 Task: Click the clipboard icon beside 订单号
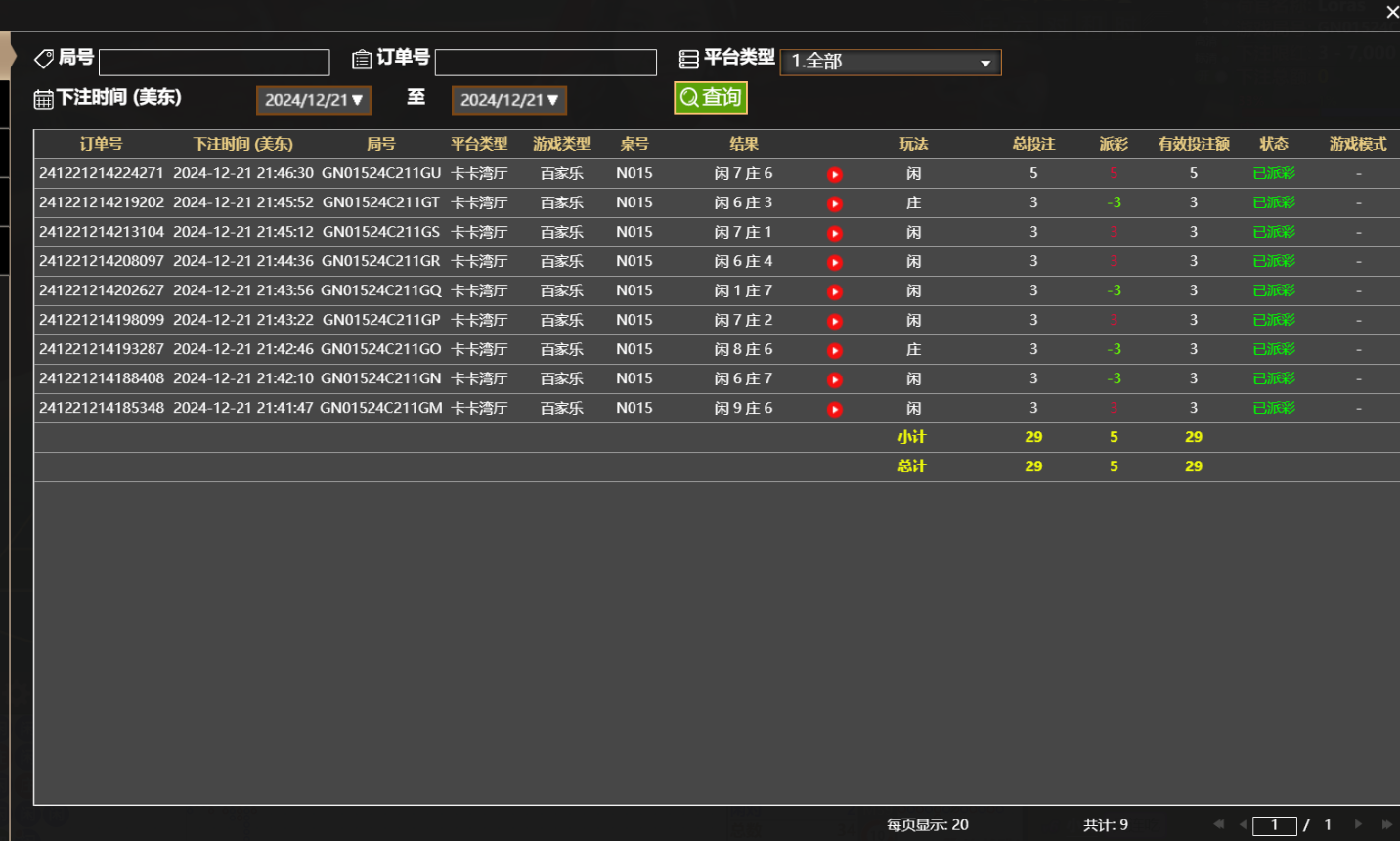point(362,58)
